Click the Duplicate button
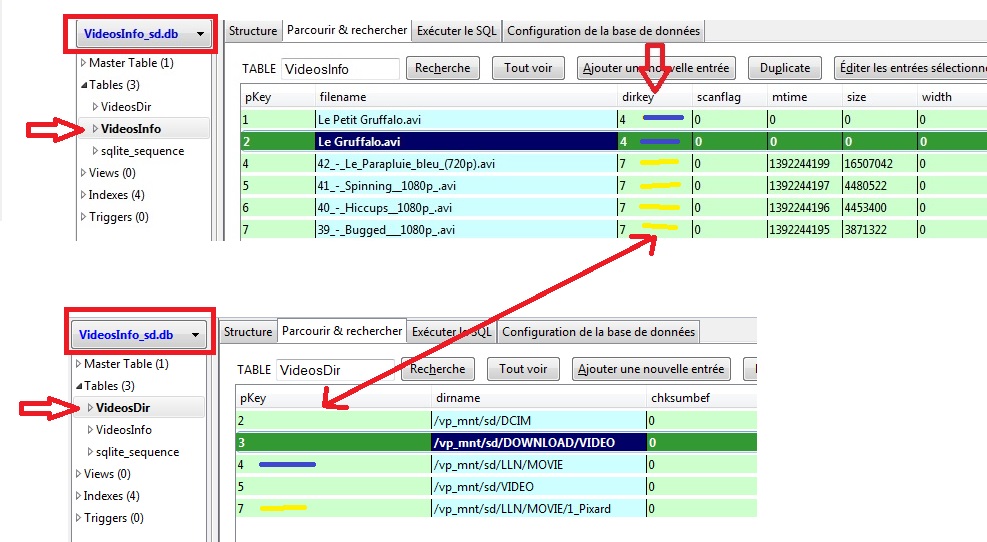This screenshot has height=542, width=987. pyautogui.click(x=784, y=69)
